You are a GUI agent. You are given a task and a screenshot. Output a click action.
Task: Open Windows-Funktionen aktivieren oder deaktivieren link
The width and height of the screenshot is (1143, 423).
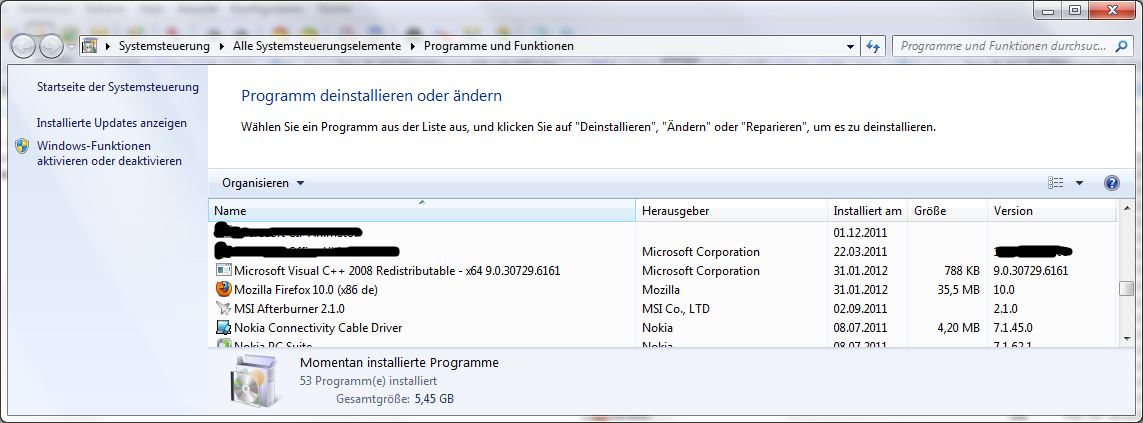[109, 153]
